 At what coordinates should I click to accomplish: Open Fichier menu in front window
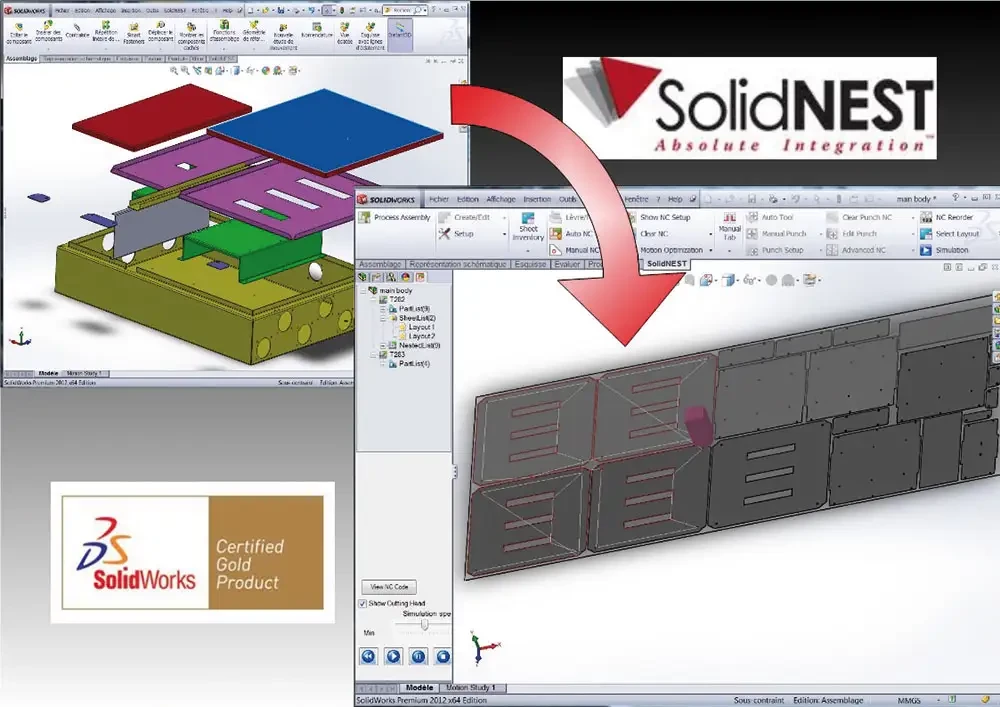click(439, 199)
